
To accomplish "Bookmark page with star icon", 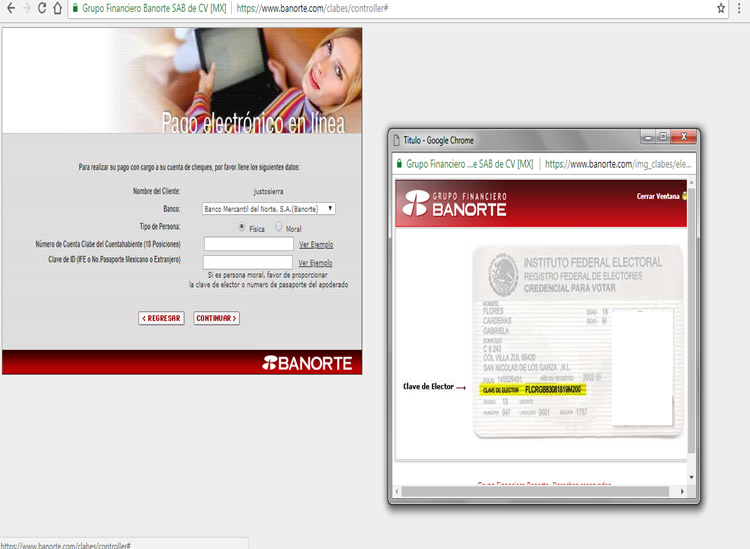I will (x=721, y=8).
